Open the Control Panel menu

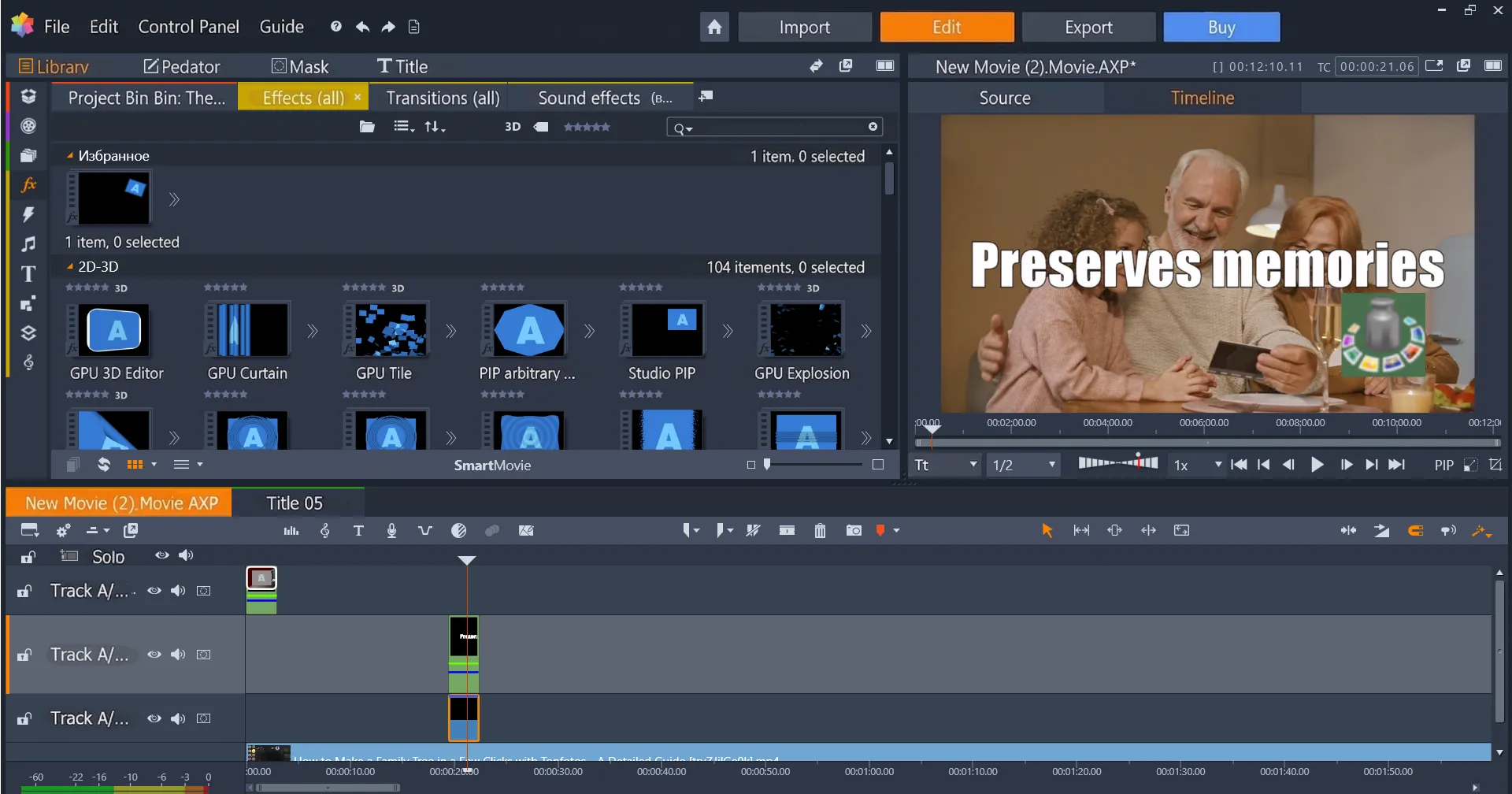[x=188, y=26]
